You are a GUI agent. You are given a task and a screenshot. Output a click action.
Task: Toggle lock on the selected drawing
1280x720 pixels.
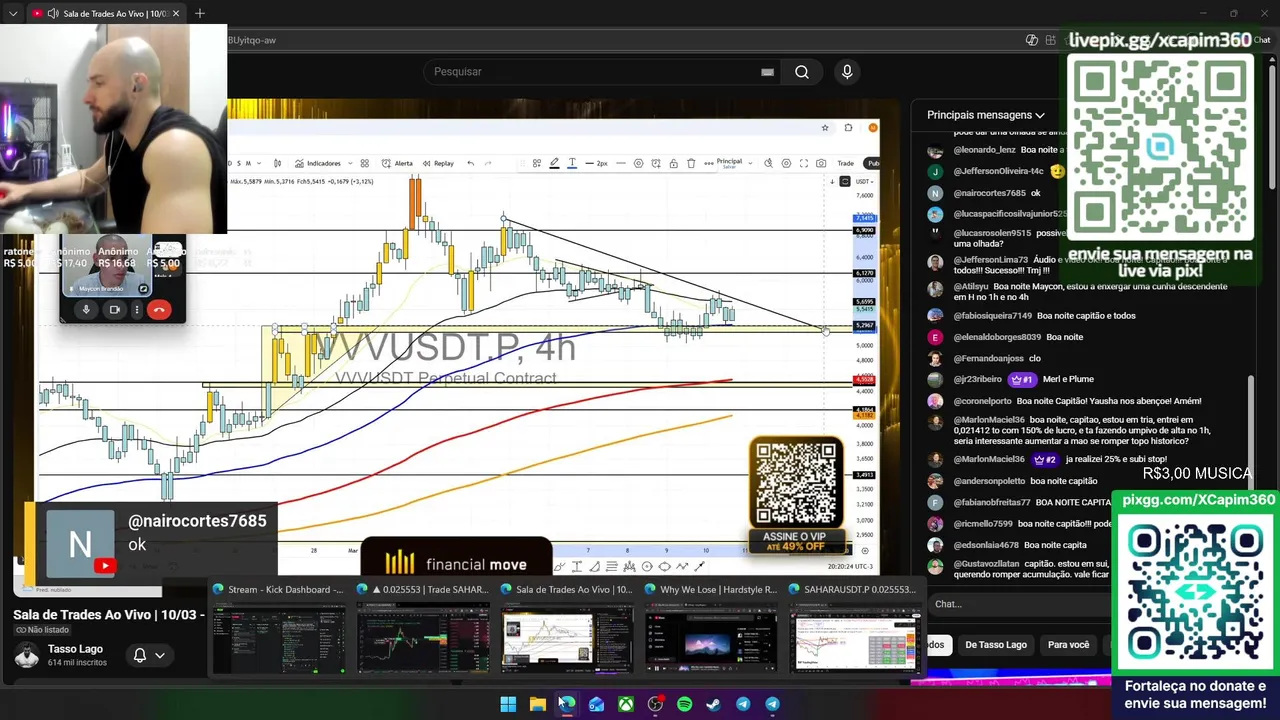pyautogui.click(x=673, y=163)
